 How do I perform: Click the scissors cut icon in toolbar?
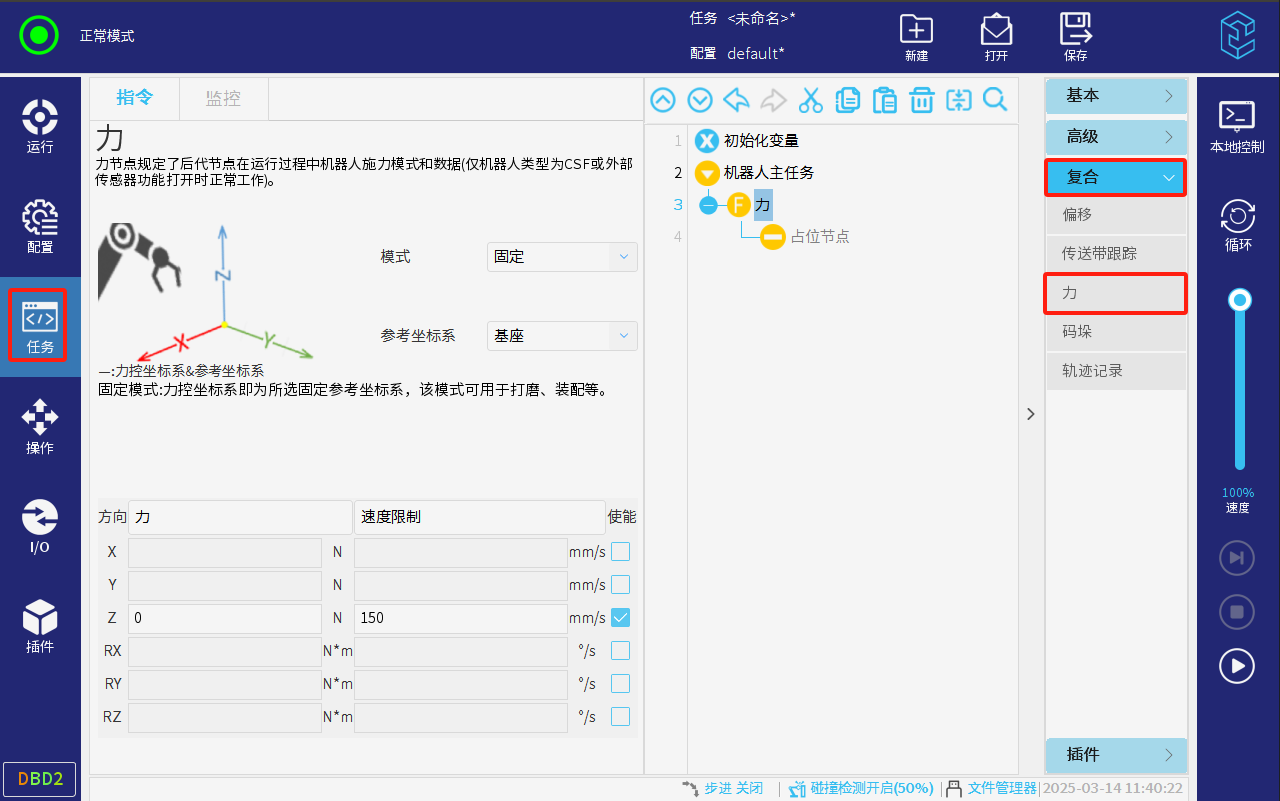pos(810,100)
